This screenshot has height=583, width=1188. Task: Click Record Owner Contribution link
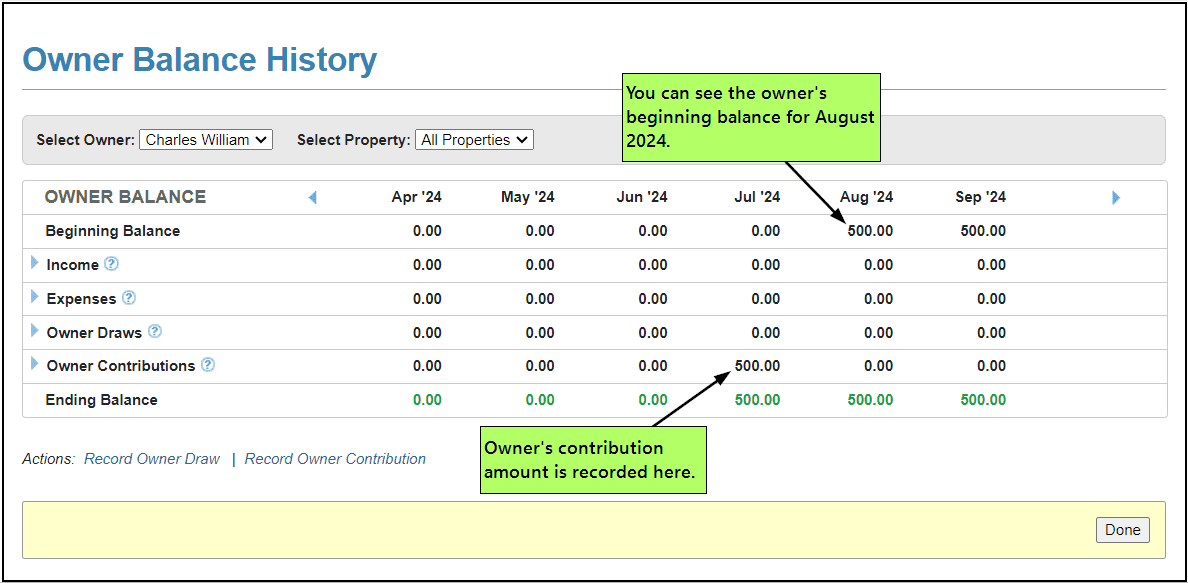click(335, 459)
